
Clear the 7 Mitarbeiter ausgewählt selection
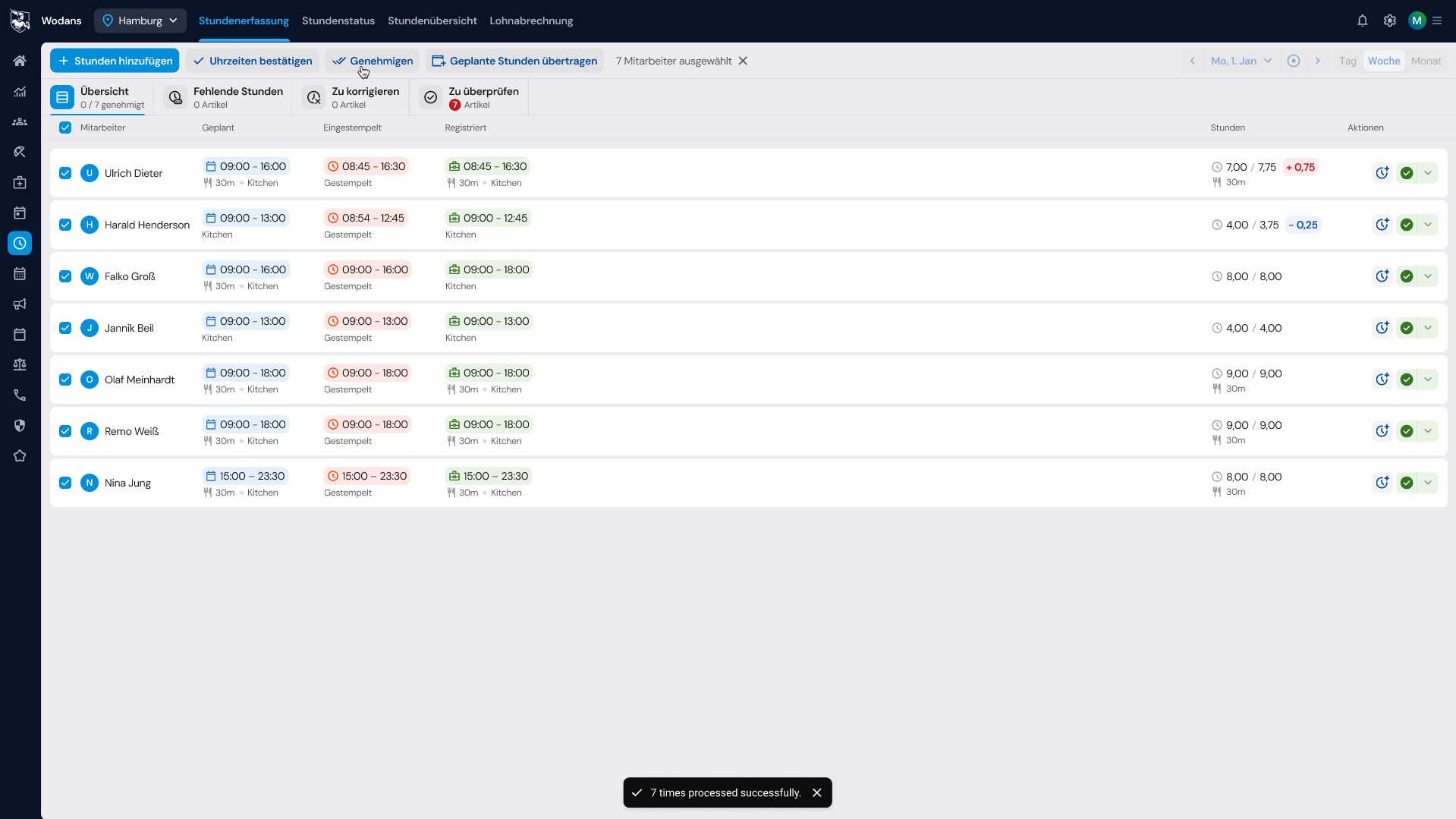point(743,61)
